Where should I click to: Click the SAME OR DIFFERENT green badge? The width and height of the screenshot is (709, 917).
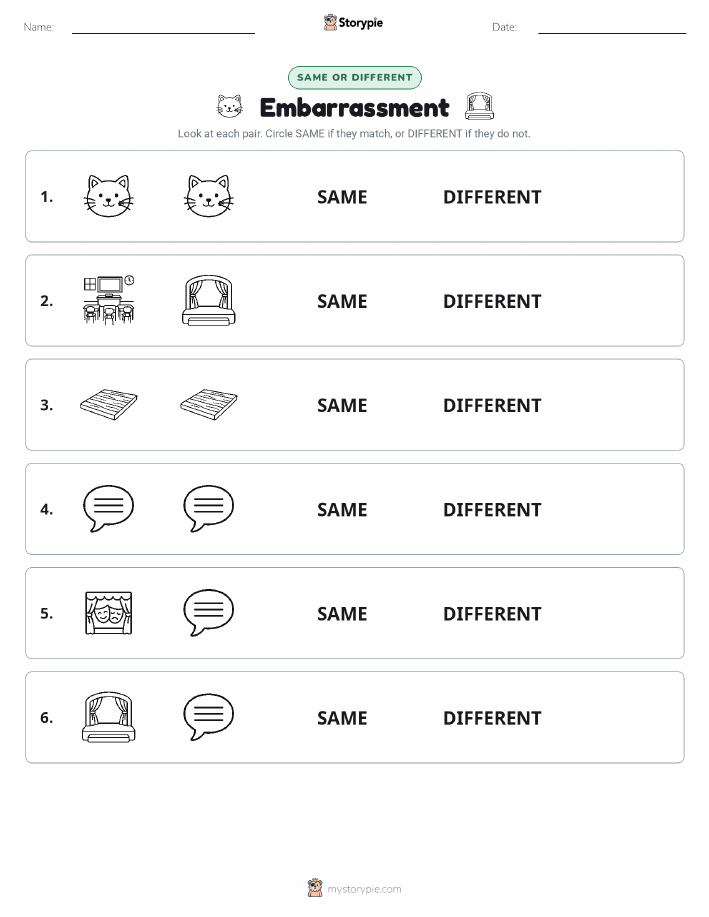coord(354,77)
